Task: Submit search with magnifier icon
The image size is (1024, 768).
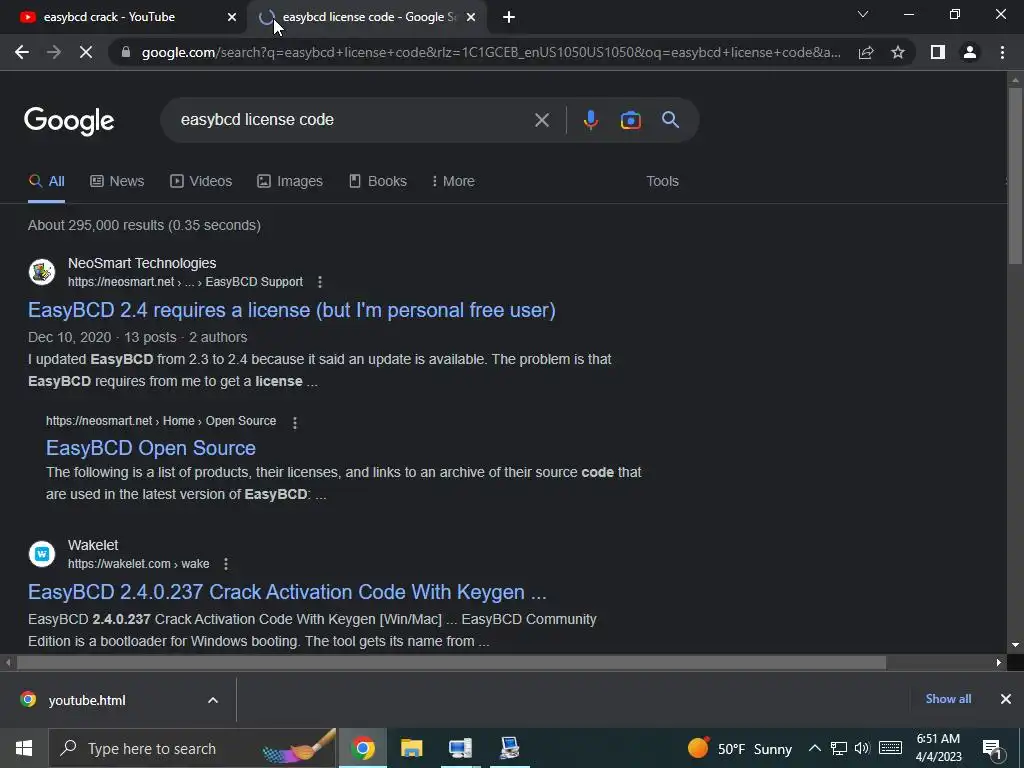Action: (x=671, y=120)
